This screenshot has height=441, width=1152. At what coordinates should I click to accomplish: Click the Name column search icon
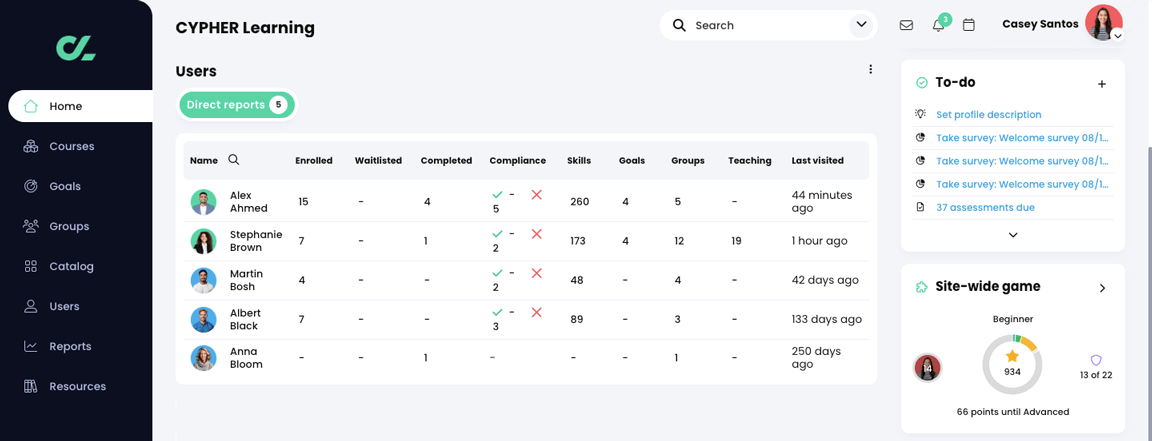[234, 159]
